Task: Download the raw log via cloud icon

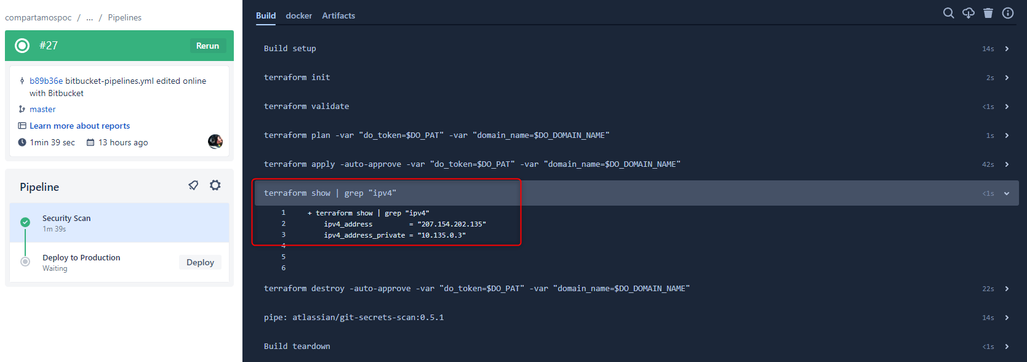Action: click(x=968, y=13)
